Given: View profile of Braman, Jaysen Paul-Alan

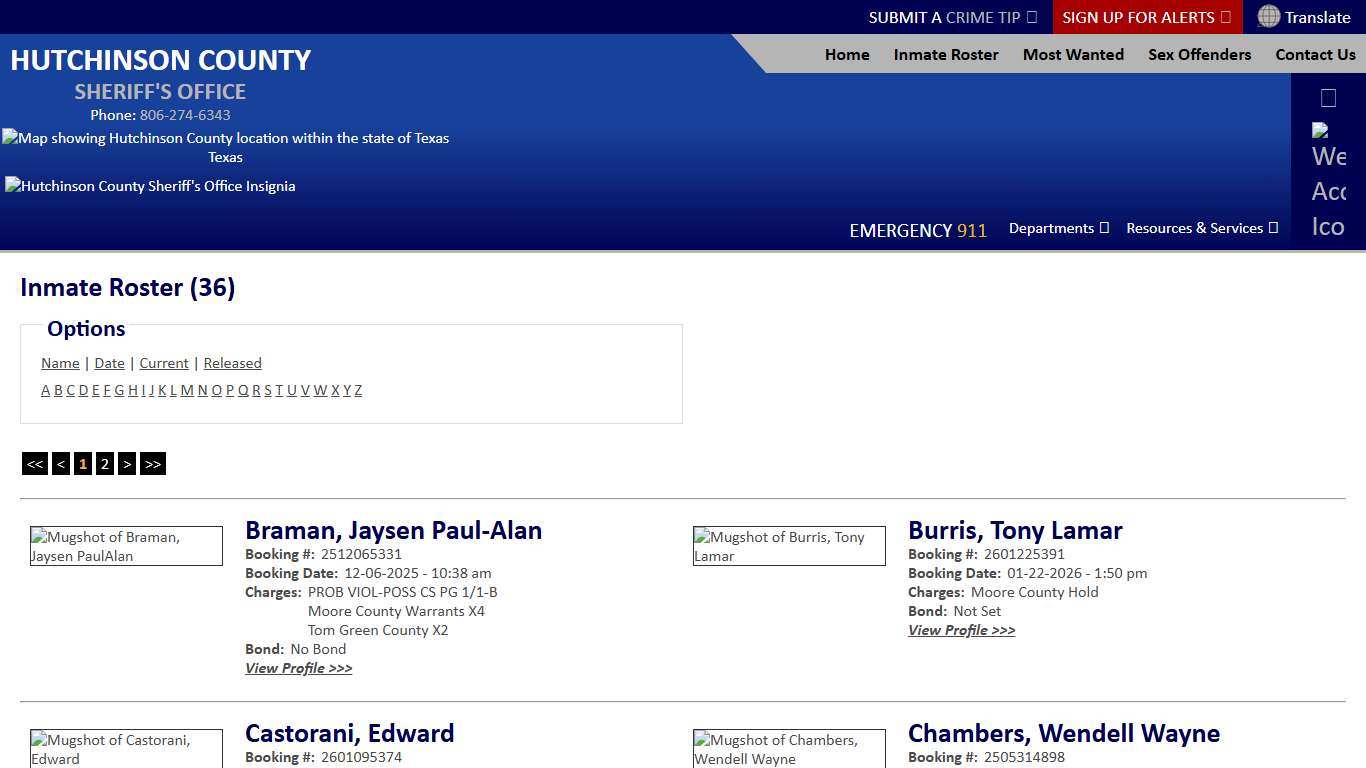Looking at the screenshot, I should point(298,668).
